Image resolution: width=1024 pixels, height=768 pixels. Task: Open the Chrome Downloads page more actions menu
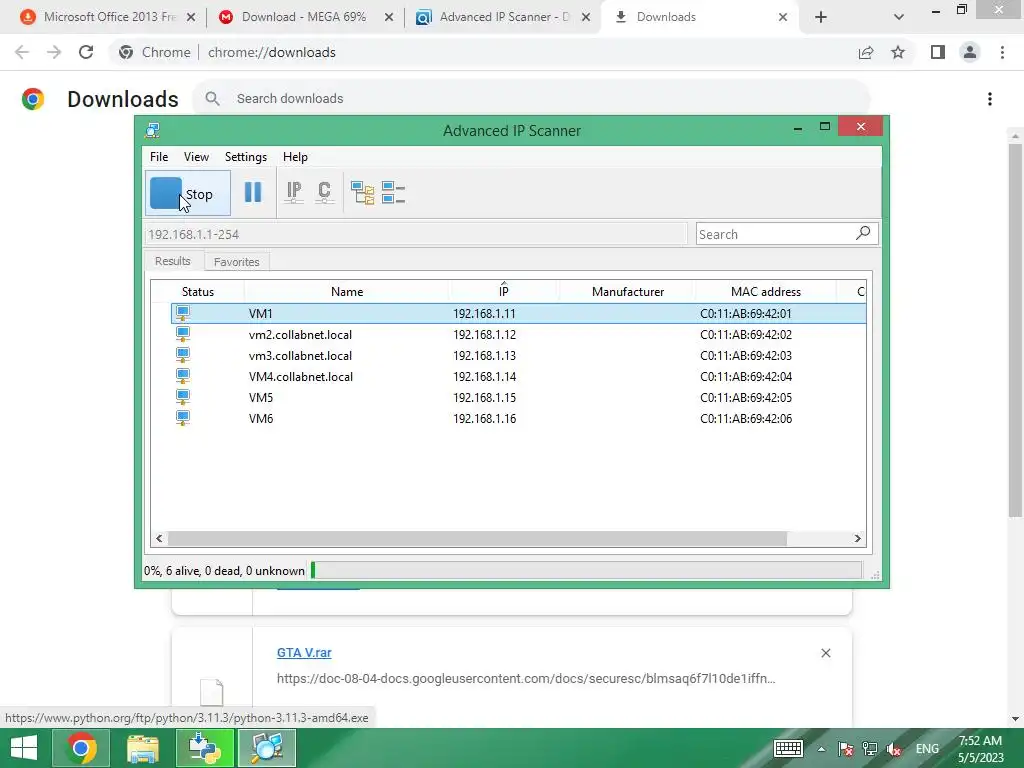[989, 99]
